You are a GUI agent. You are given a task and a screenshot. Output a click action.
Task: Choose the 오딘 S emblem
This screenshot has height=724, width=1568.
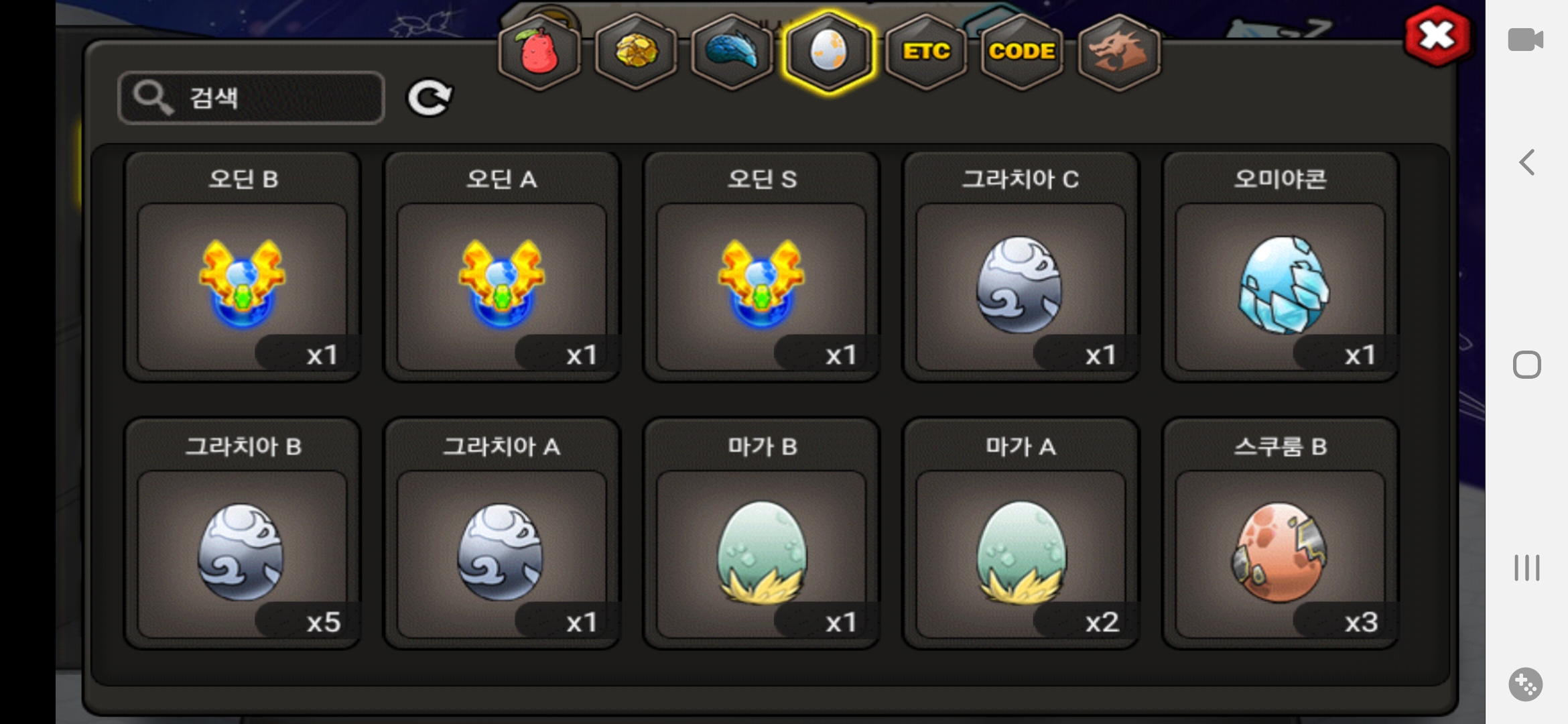761,267
